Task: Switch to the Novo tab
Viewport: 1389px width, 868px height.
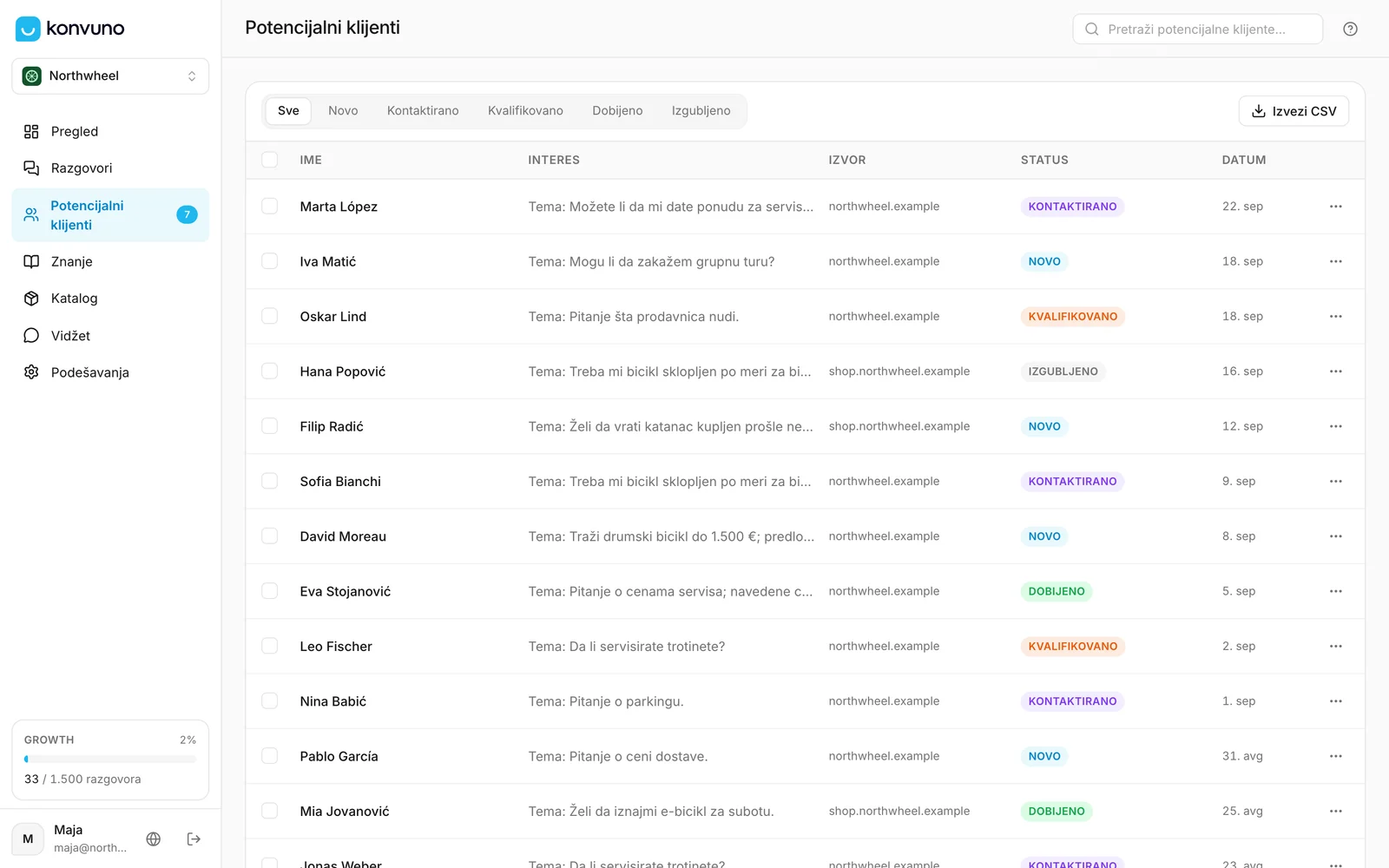Action: coord(343,111)
